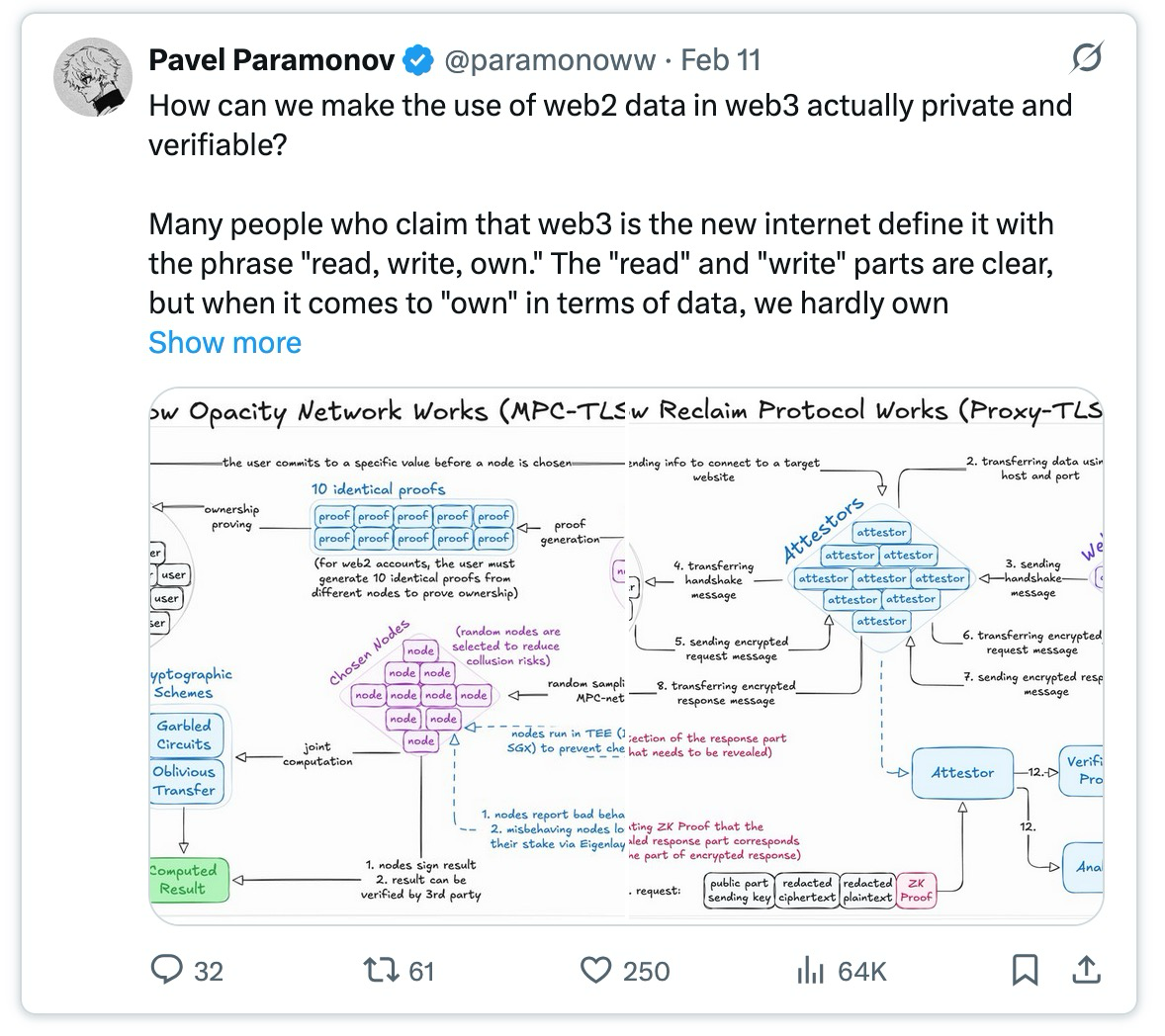The image size is (1165, 1036).
Task: Open the Pavel Paramonov display name
Action: [x=271, y=60]
